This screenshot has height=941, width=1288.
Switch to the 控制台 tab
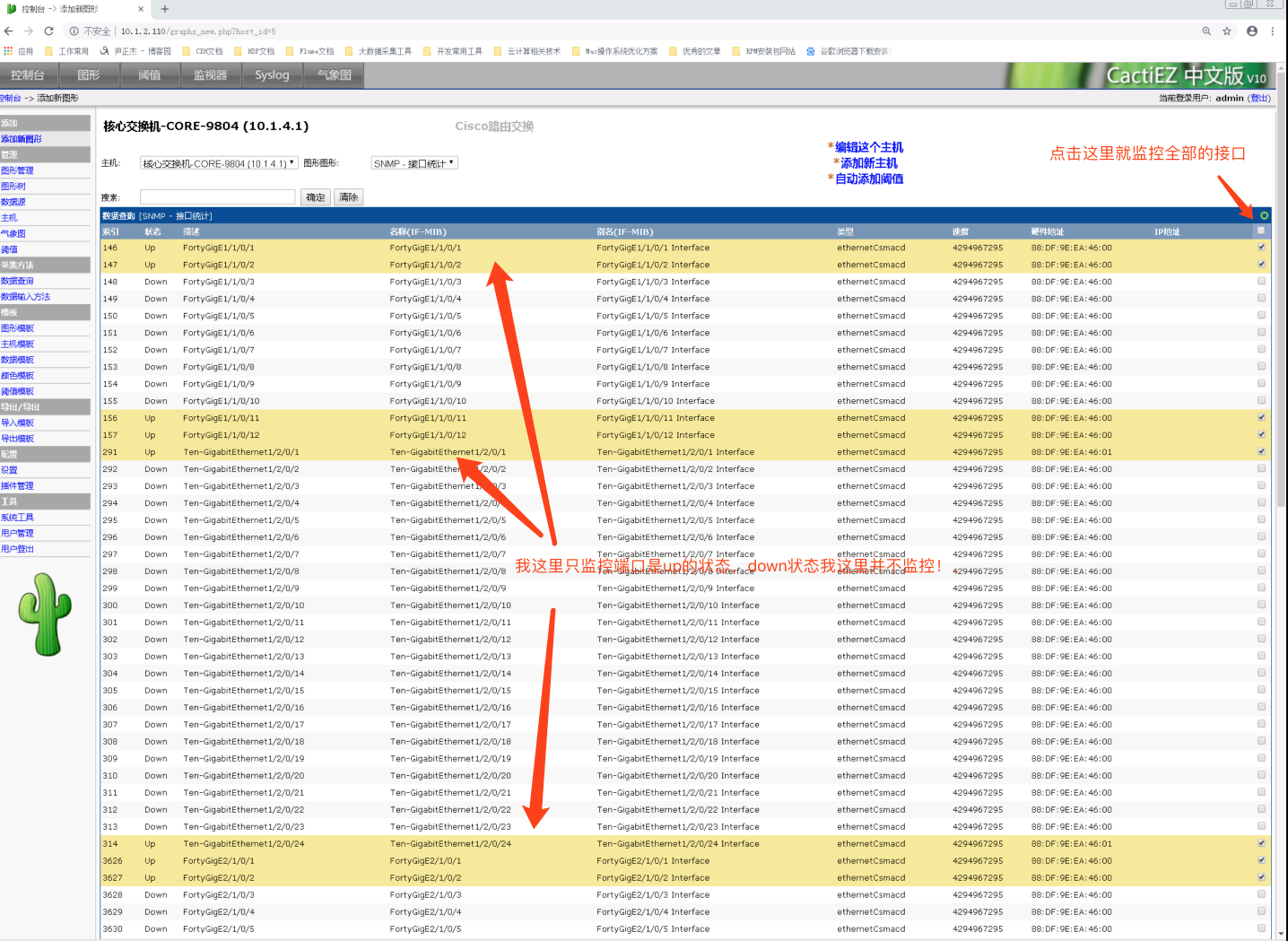point(28,75)
